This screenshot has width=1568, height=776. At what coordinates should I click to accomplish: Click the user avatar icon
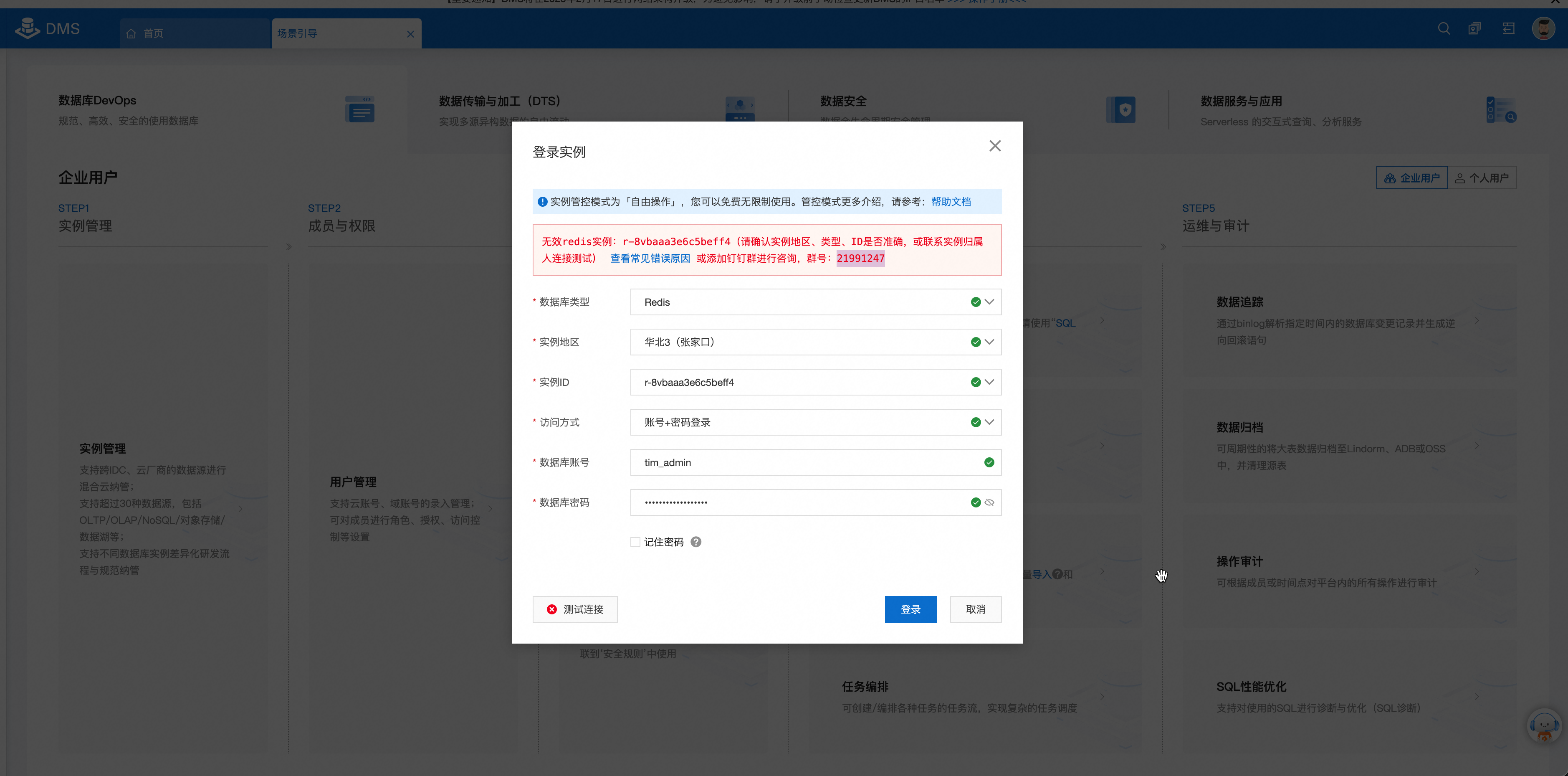(x=1543, y=29)
